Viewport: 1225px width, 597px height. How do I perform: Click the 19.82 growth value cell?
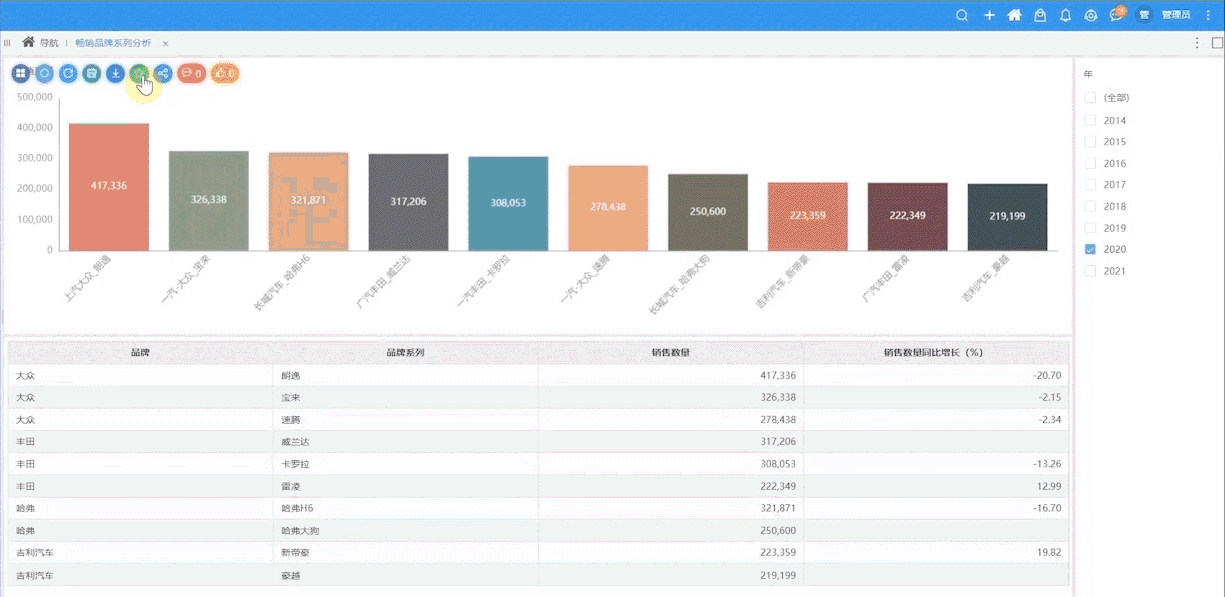pos(936,552)
